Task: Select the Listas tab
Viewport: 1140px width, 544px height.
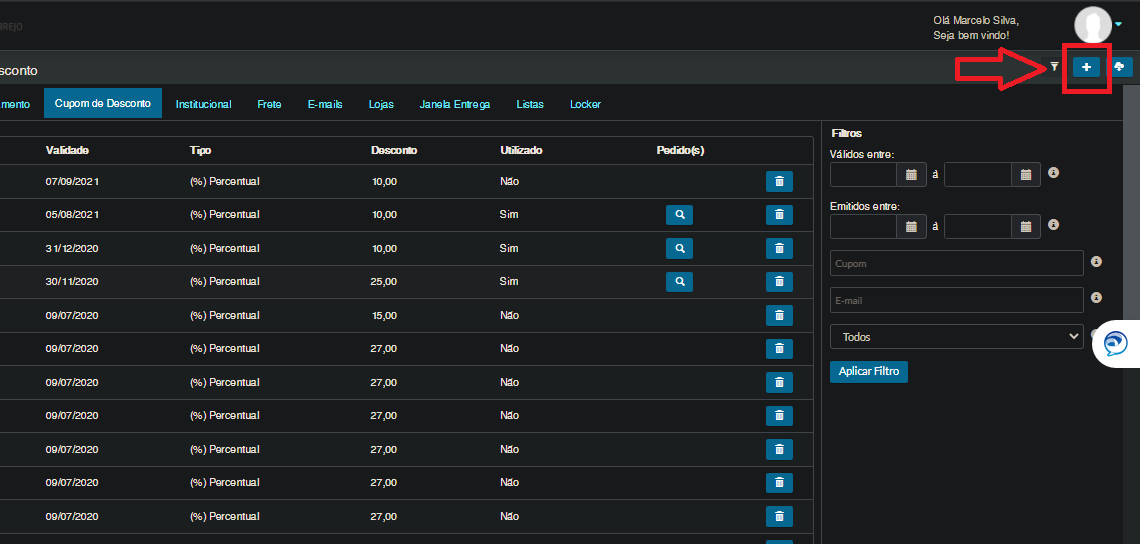Action: click(530, 104)
